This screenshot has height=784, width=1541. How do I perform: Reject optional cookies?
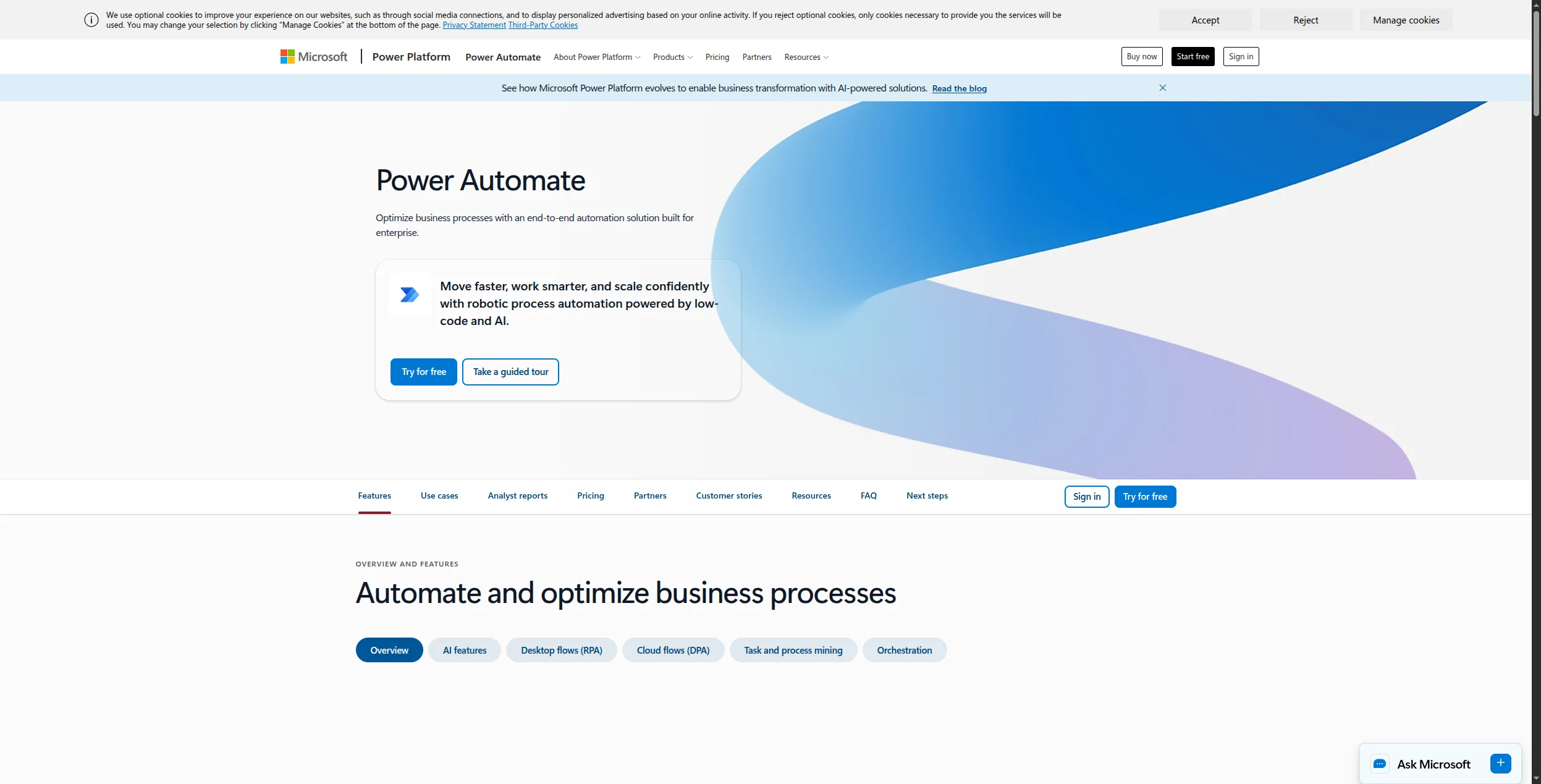point(1306,20)
